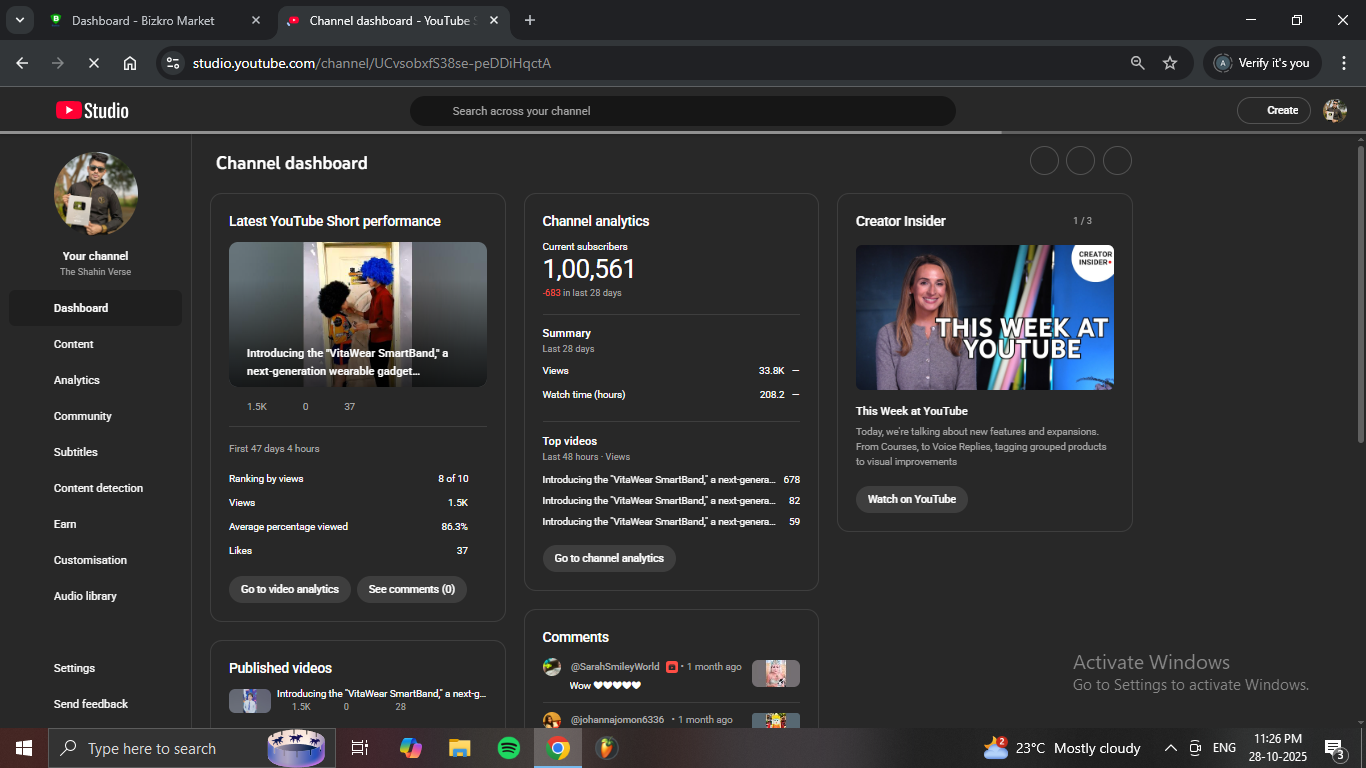The image size is (1366, 768).
Task: Click the Search across your channel field
Action: (682, 111)
